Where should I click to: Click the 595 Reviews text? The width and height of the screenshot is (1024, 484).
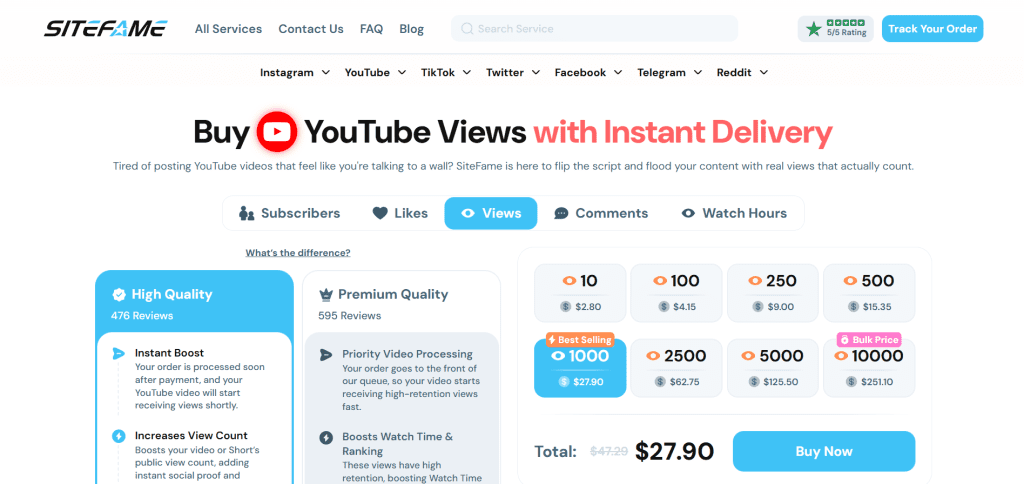349,316
